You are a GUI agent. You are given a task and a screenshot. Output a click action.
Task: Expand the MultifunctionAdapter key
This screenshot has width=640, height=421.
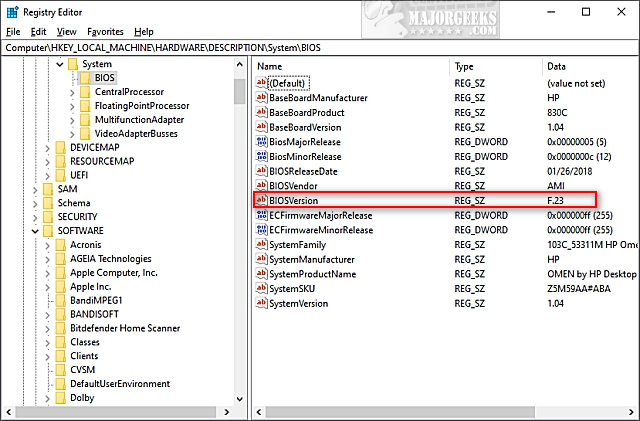pyautogui.click(x=72, y=120)
